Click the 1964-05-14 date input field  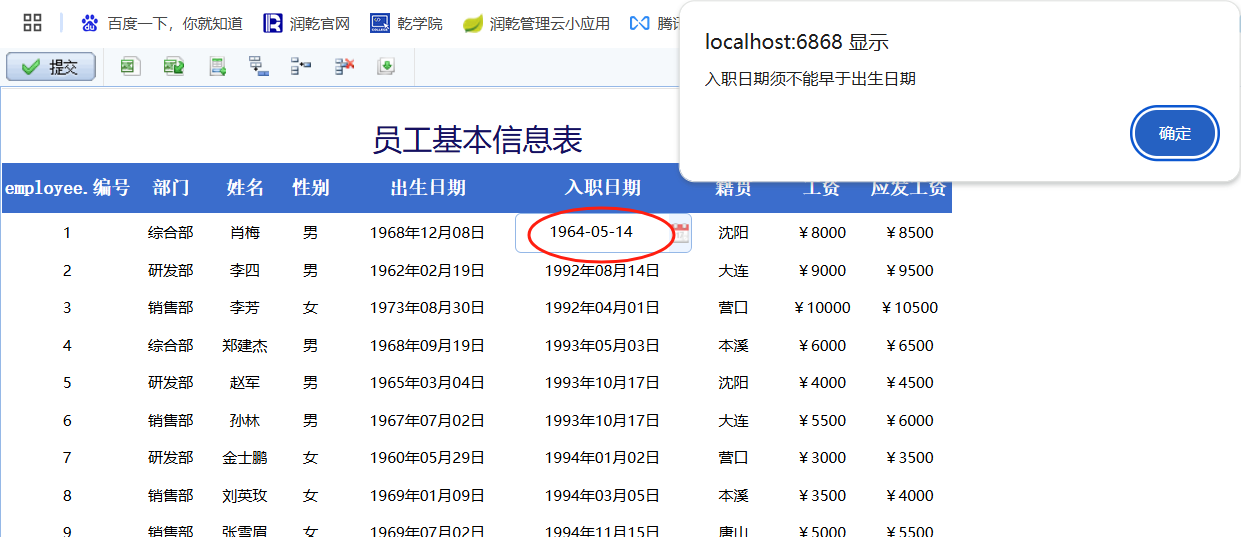(x=591, y=232)
